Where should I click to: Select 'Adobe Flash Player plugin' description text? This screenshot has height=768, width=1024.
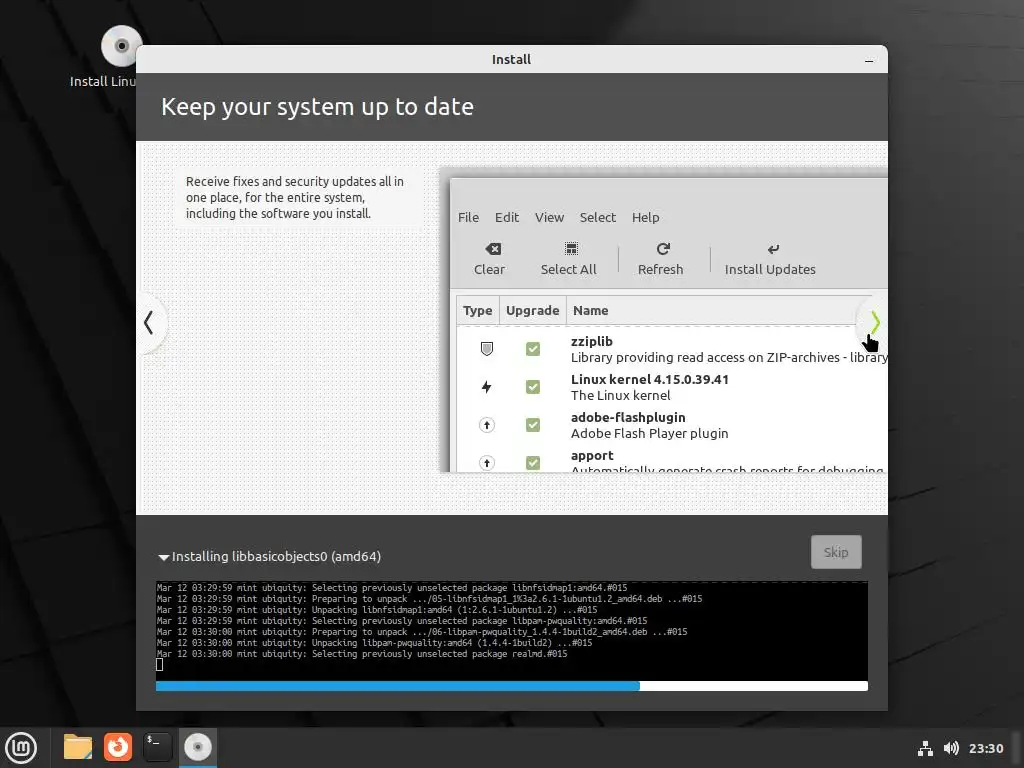coord(649,433)
